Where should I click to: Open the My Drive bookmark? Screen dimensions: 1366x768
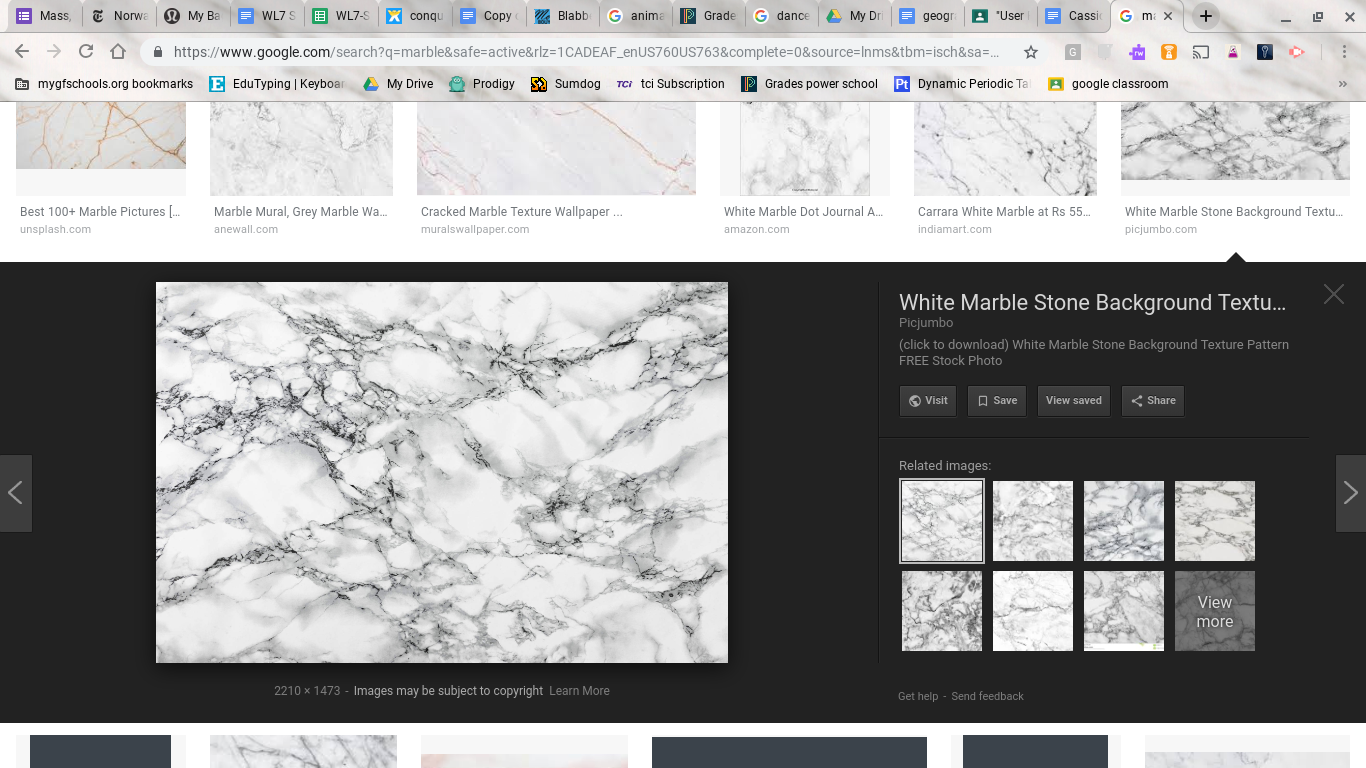[397, 84]
